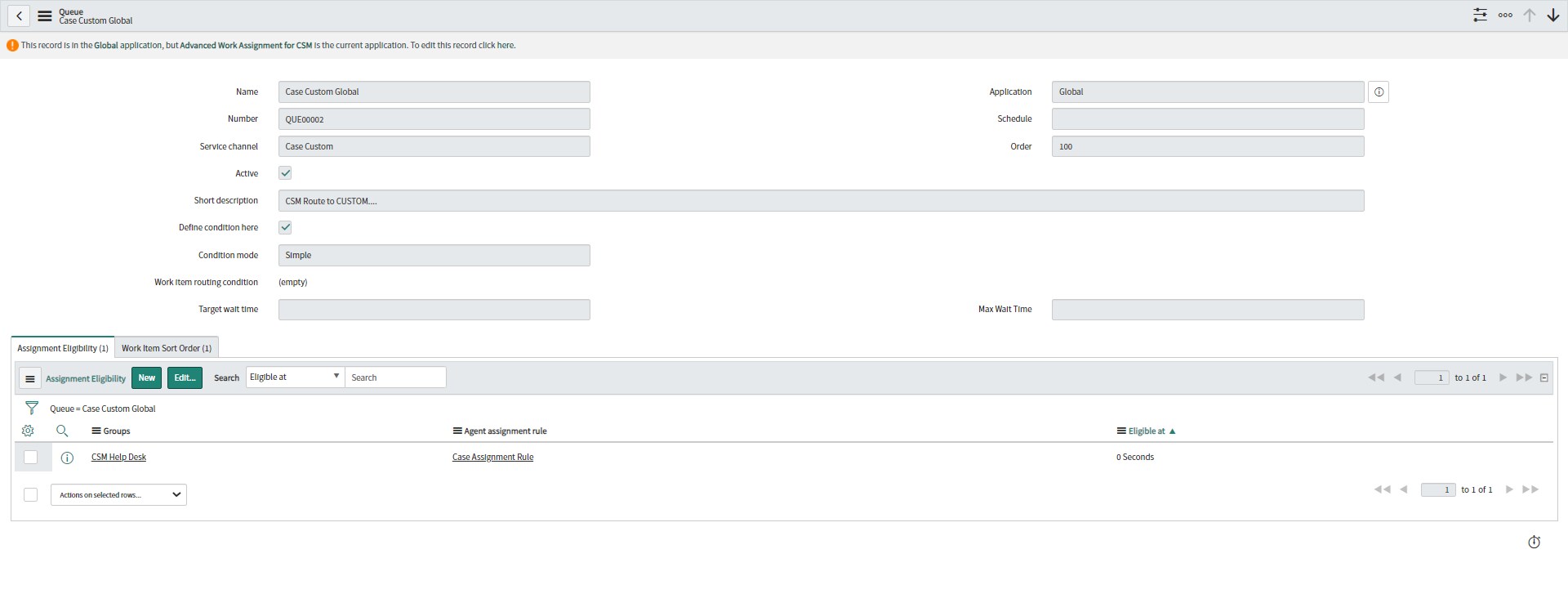Click the Agent assignment rule column header

click(x=506, y=431)
